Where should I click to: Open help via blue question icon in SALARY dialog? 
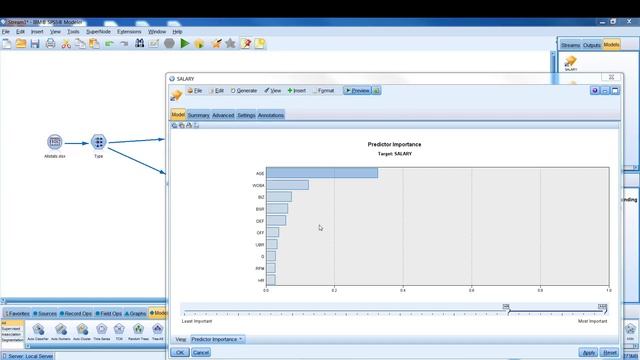[595, 91]
